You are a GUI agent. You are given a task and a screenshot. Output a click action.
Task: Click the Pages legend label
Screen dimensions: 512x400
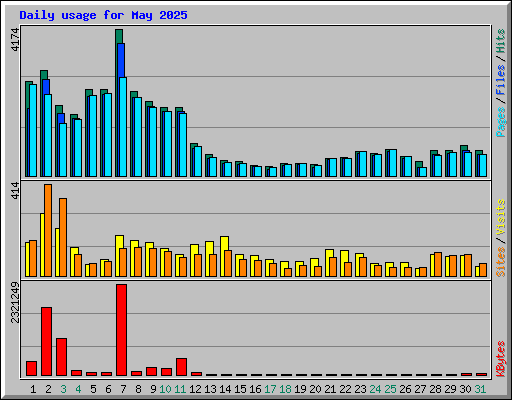(500, 122)
